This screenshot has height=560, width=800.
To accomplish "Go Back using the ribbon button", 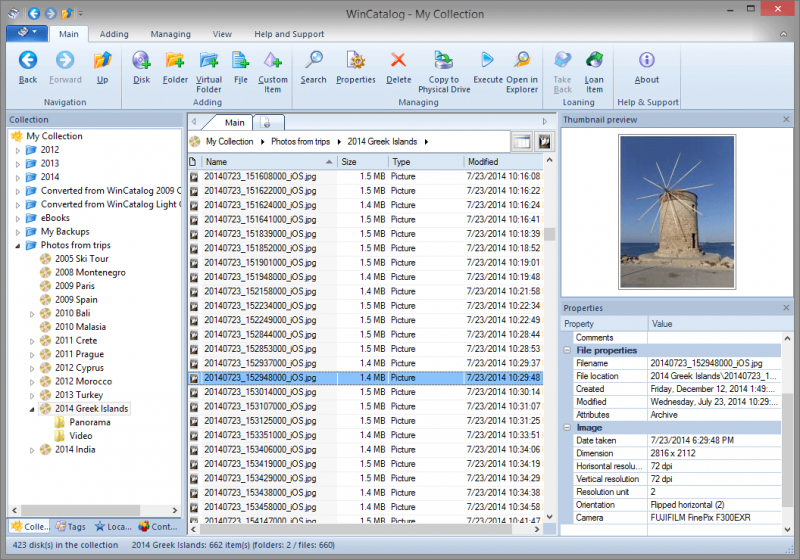I will click(x=28, y=67).
